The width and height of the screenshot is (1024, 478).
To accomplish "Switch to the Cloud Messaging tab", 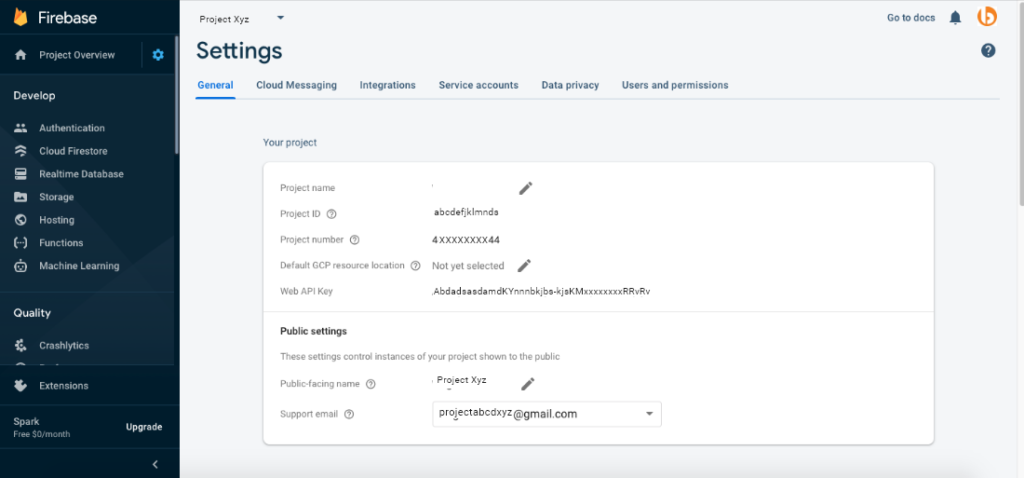I will (x=296, y=85).
